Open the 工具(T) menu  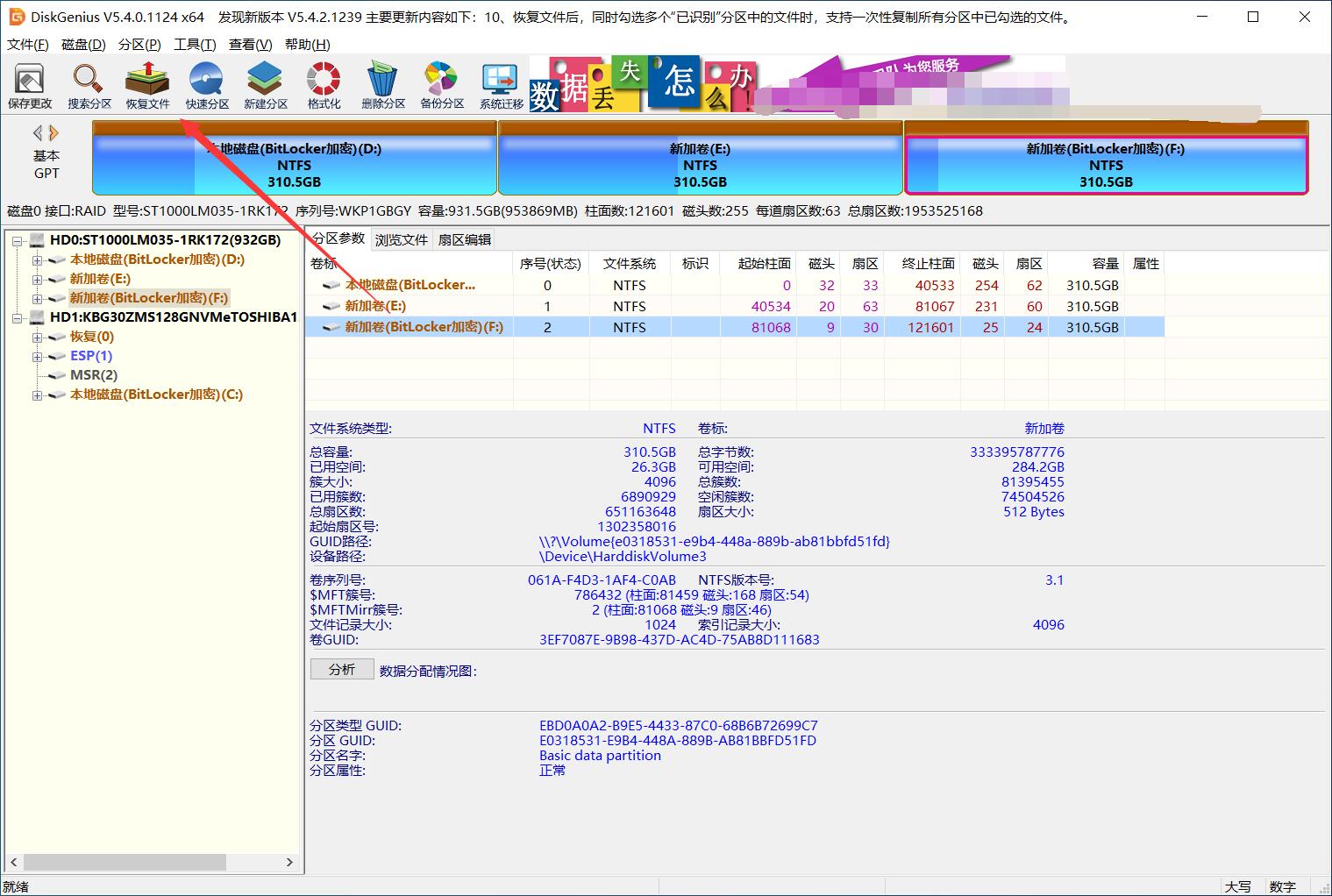coord(194,44)
